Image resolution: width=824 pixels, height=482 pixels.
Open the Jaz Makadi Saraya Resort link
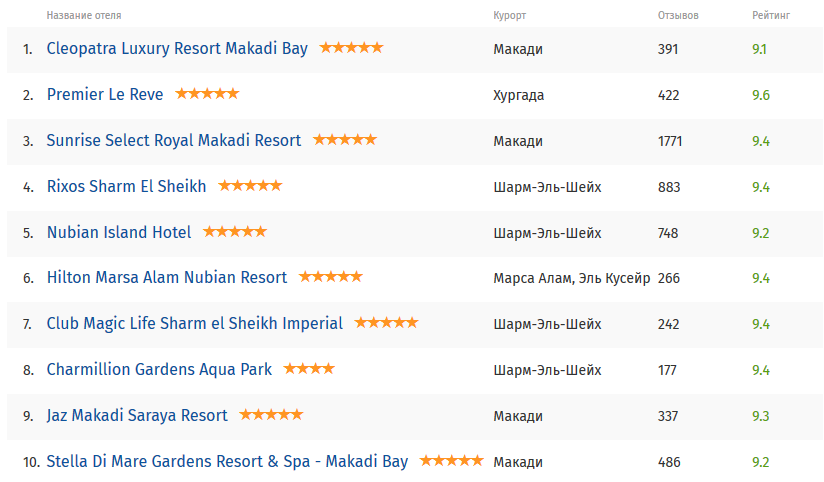pos(137,416)
